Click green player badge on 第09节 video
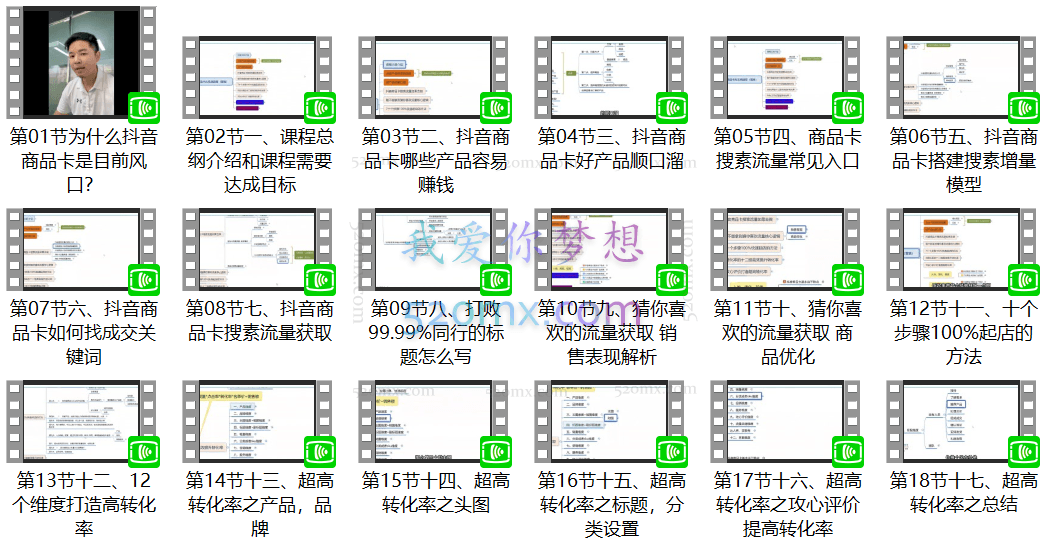Image resolution: width=1049 pixels, height=547 pixels. [x=496, y=280]
